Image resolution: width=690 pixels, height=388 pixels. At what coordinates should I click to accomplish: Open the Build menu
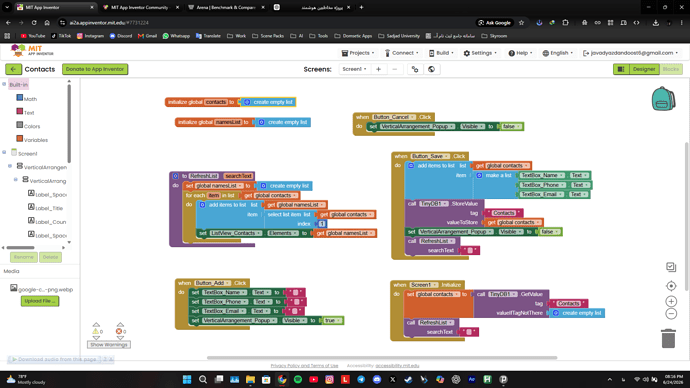click(441, 53)
